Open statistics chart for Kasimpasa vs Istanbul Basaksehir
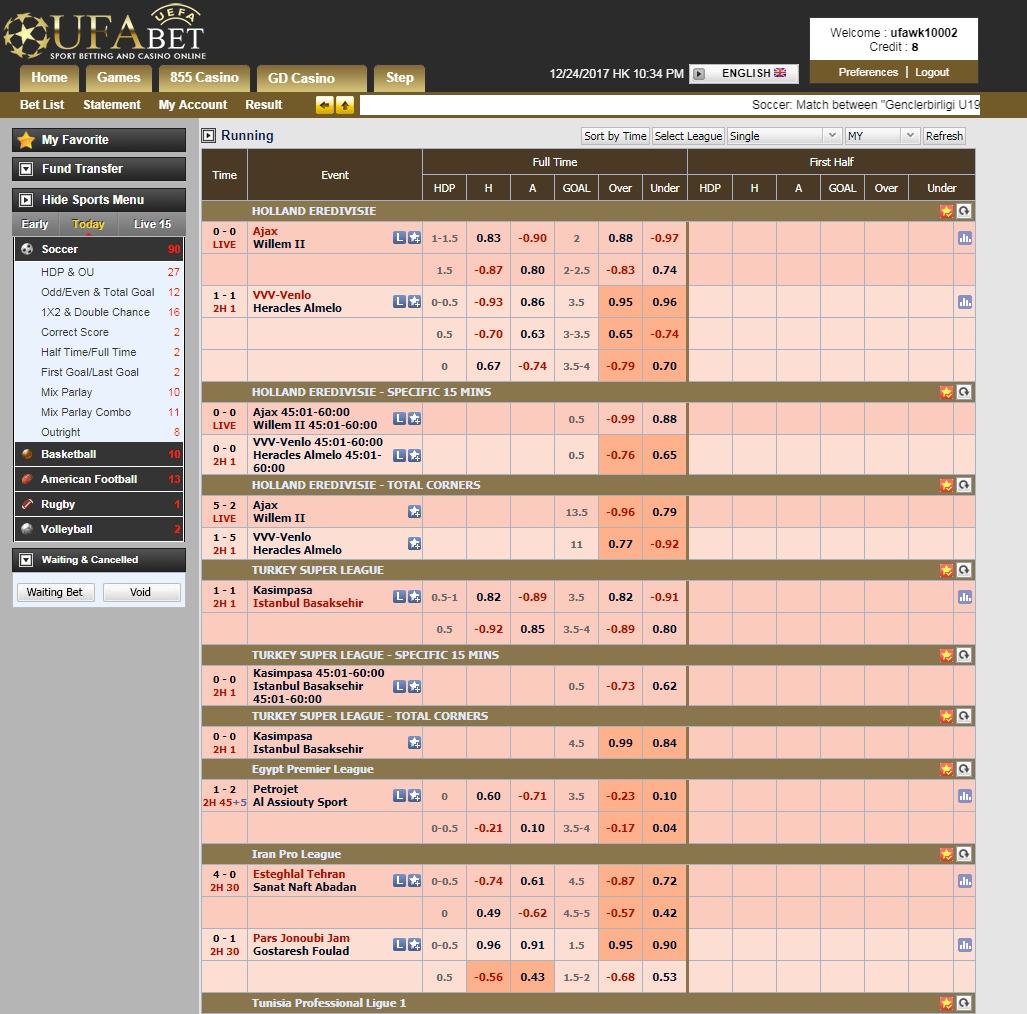1027x1014 pixels. tap(965, 597)
